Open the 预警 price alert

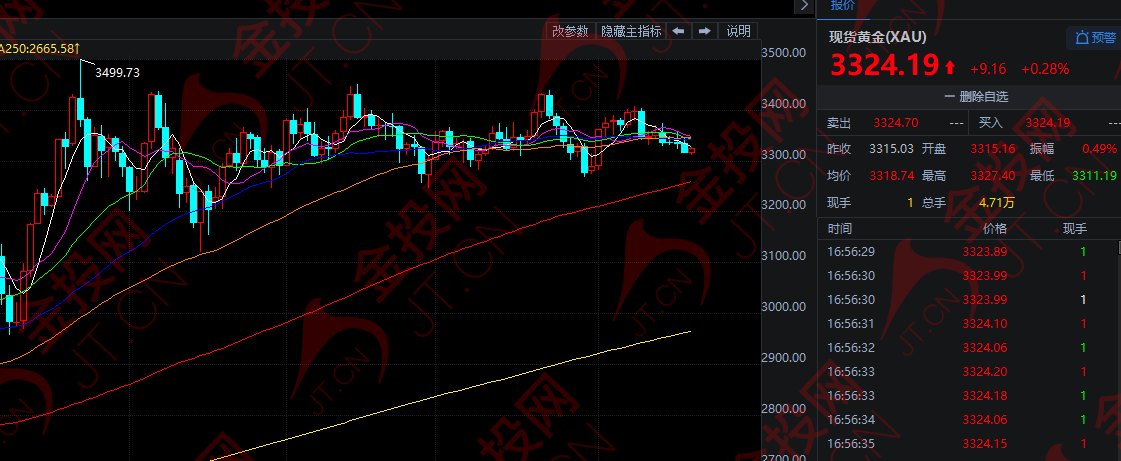(x=1093, y=38)
